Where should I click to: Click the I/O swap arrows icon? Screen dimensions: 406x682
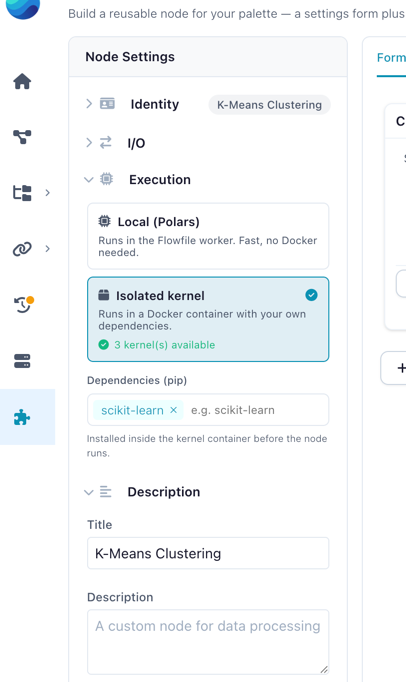106,142
